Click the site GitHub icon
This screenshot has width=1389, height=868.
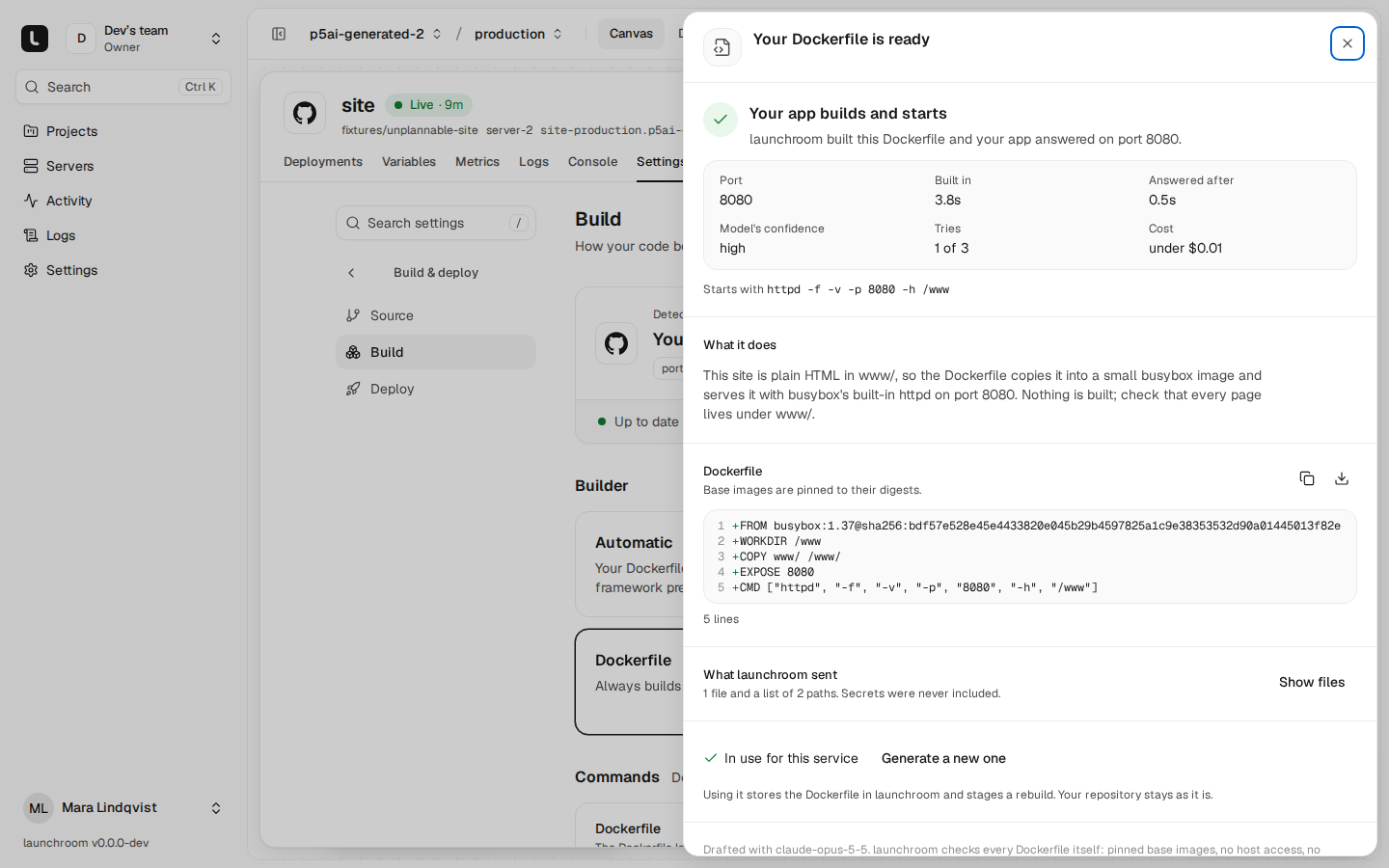point(305,113)
